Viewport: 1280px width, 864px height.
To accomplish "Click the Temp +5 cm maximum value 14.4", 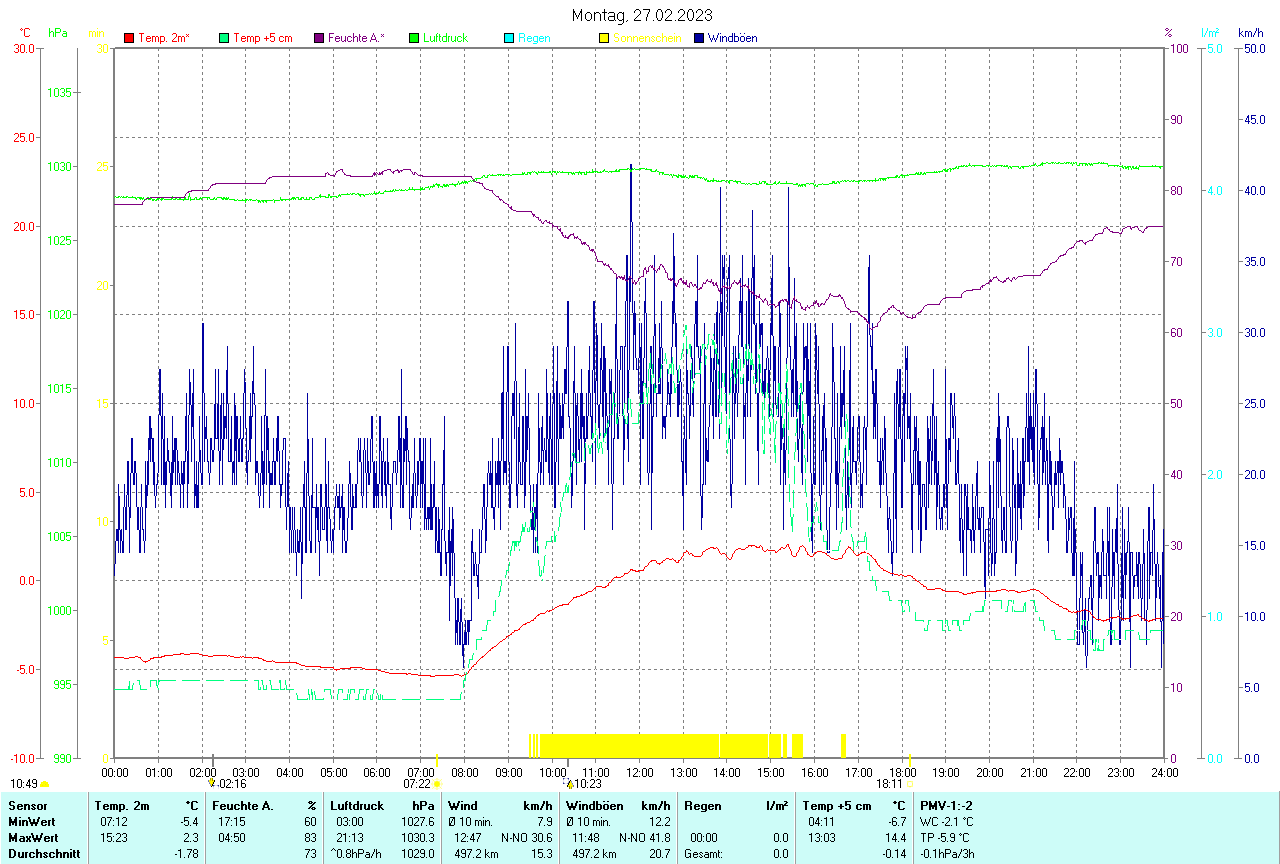I will pyautogui.click(x=895, y=837).
